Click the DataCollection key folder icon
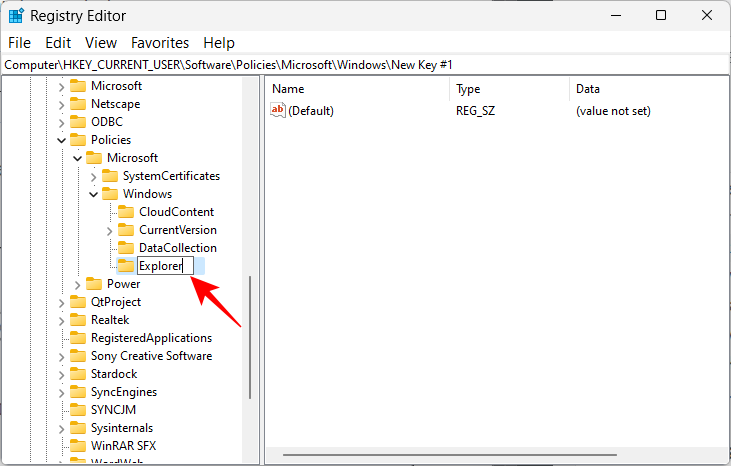 tap(125, 248)
